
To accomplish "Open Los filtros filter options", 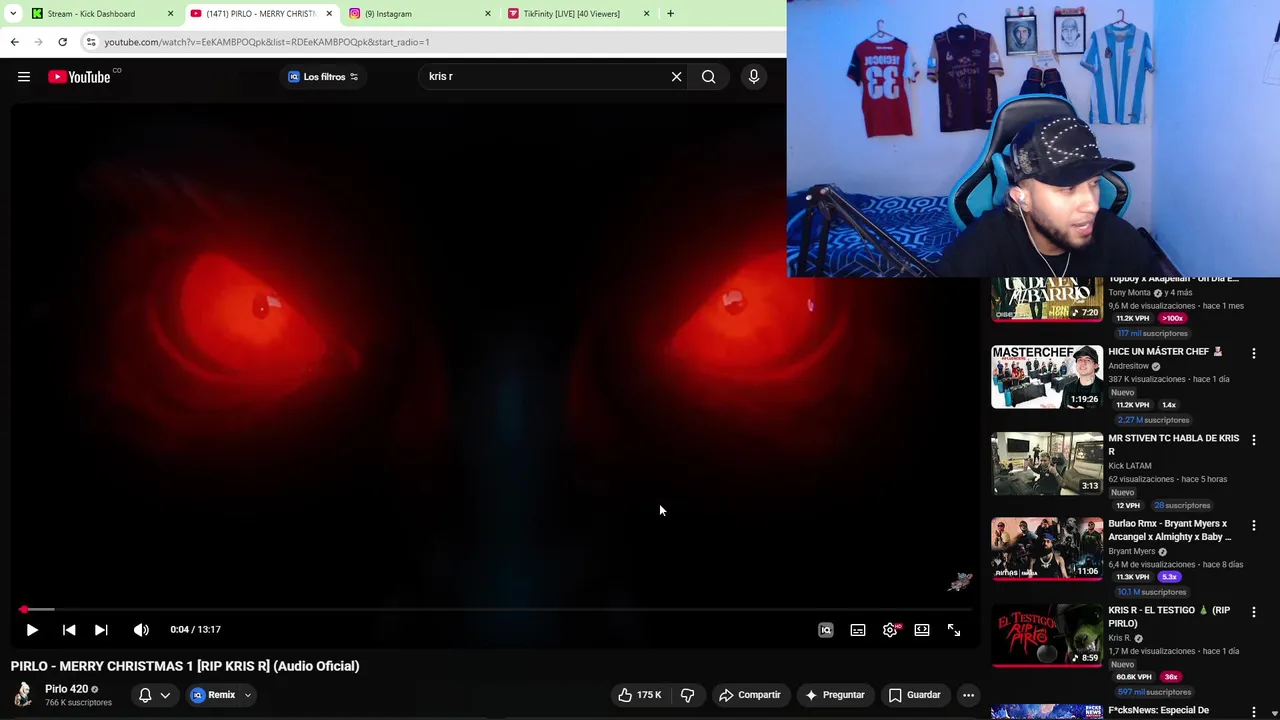I will 324,77.
